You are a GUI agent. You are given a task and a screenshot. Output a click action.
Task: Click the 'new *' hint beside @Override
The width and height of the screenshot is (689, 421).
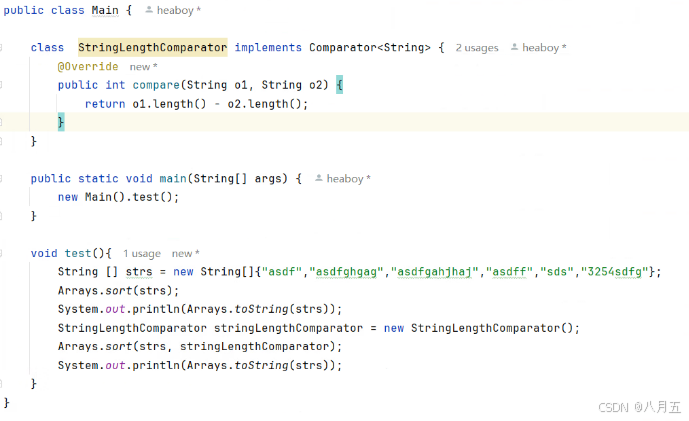coord(143,67)
